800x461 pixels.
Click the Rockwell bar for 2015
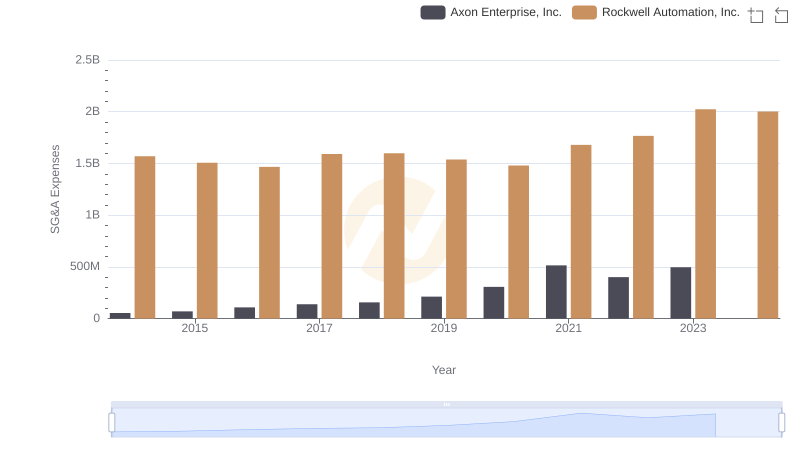[x=207, y=241]
